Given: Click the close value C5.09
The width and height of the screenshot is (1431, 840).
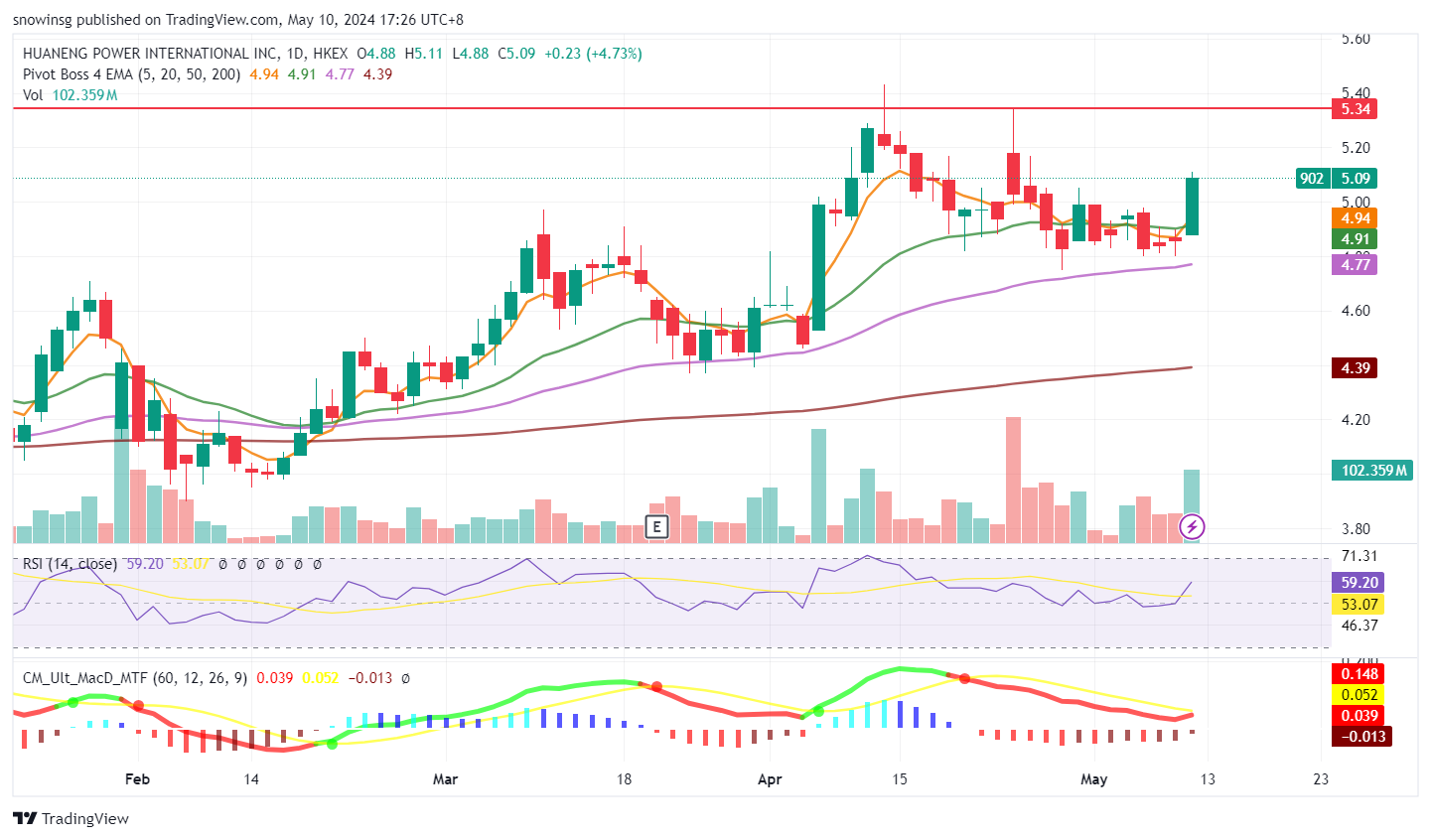Looking at the screenshot, I should (x=516, y=54).
